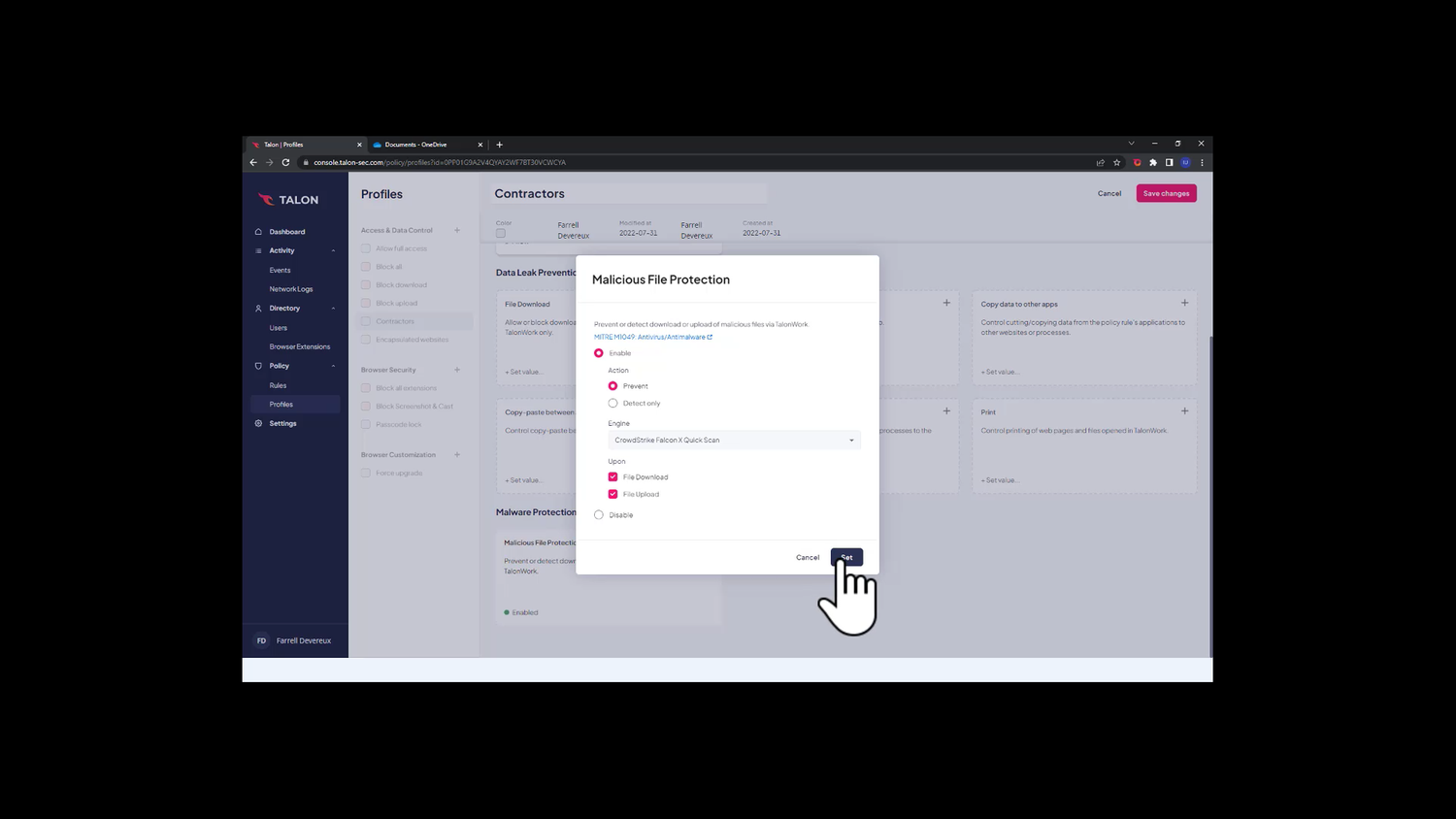This screenshot has width=1456, height=819.
Task: Check the Block all extensions checkbox
Action: click(366, 388)
